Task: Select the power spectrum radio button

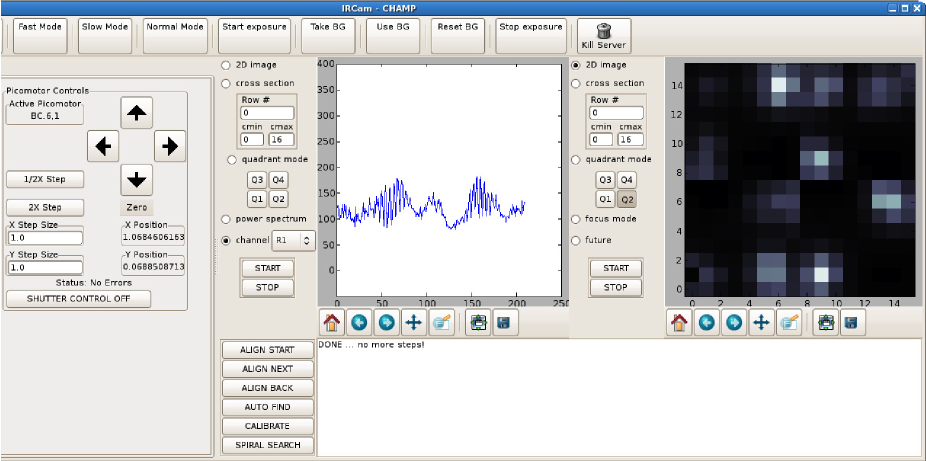Action: (x=226, y=219)
